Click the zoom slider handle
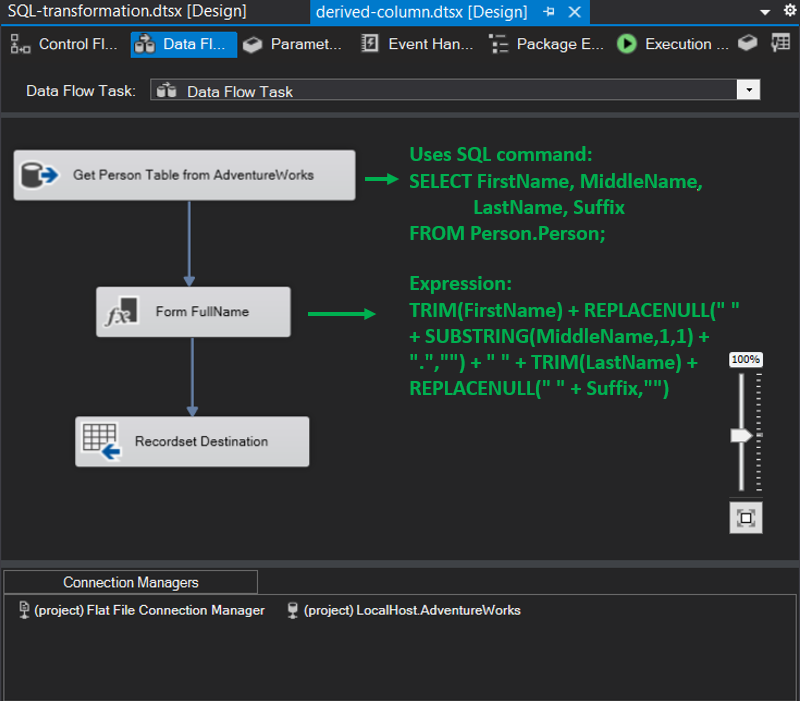Viewport: 800px width, 701px height. point(741,436)
